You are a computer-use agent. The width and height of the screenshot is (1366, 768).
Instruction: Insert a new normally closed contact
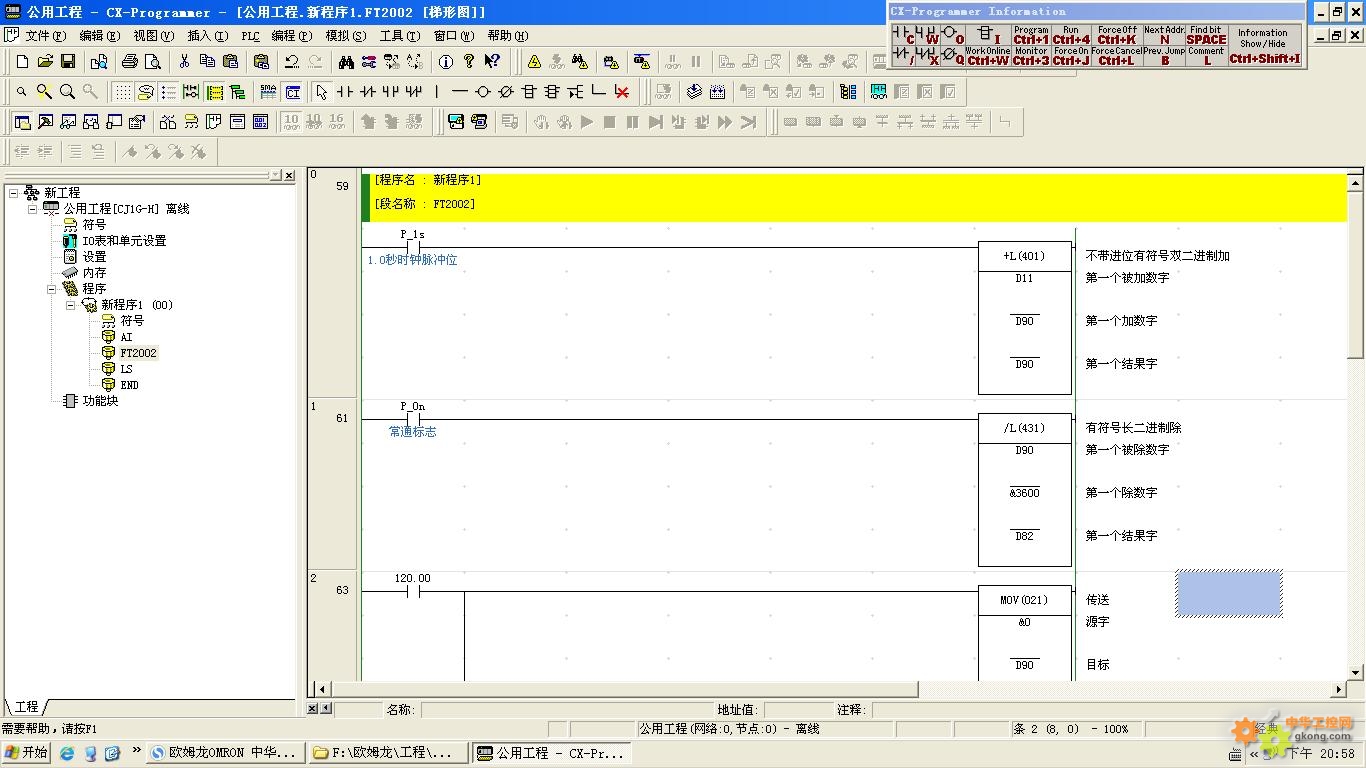367,92
